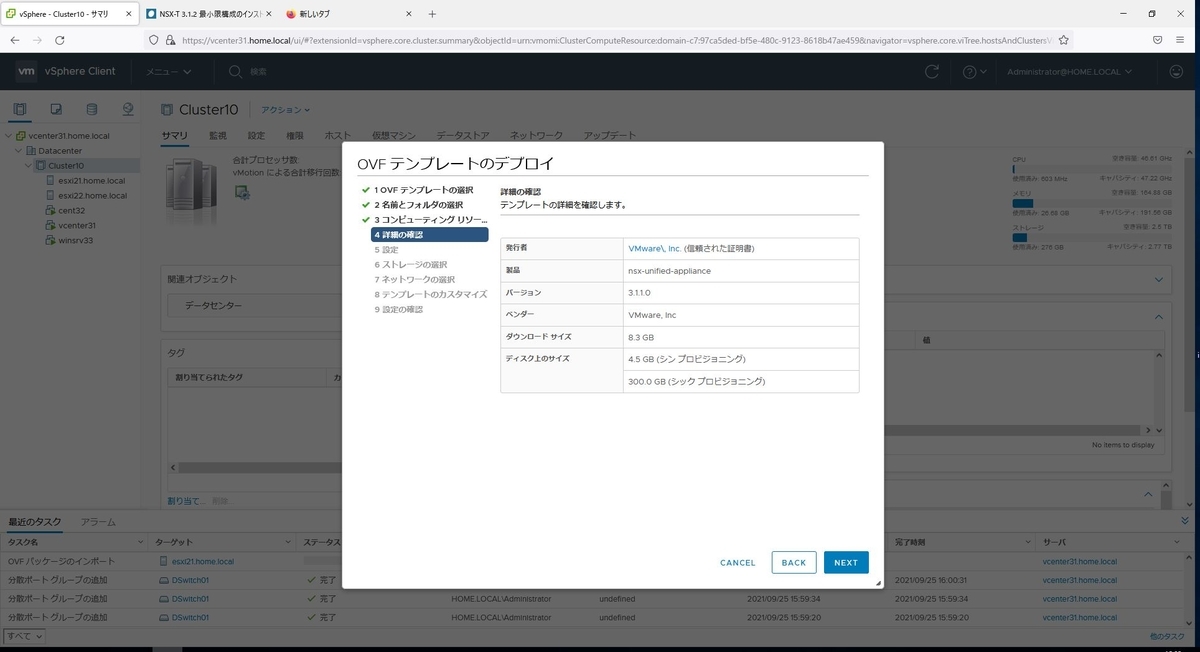Open a new browser tab with plus
The image size is (1200, 652).
pyautogui.click(x=432, y=14)
